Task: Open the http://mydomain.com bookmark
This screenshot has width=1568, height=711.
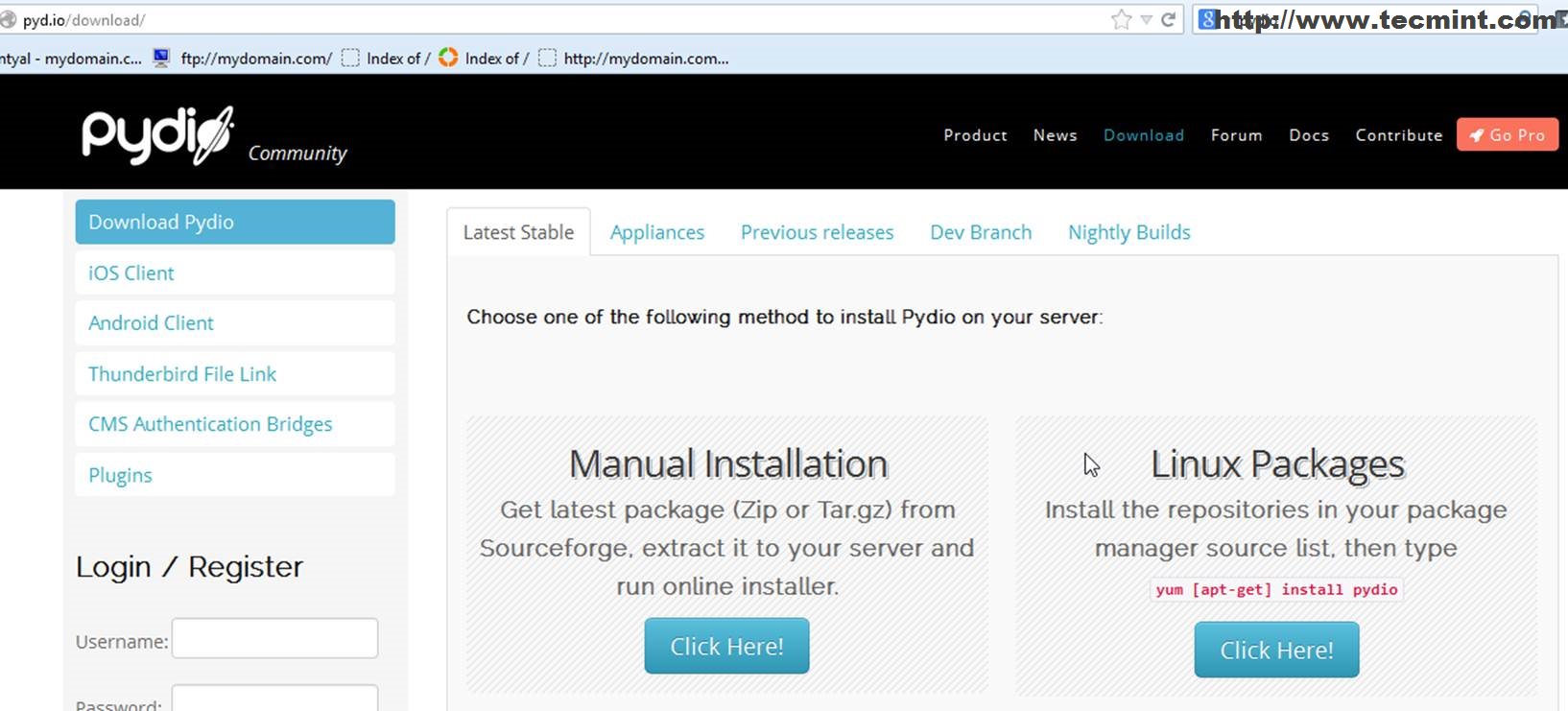Action: click(645, 59)
